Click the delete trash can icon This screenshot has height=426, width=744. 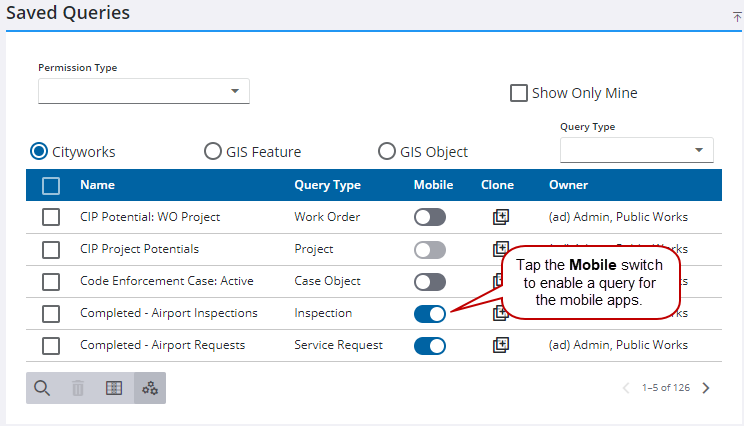coord(78,388)
